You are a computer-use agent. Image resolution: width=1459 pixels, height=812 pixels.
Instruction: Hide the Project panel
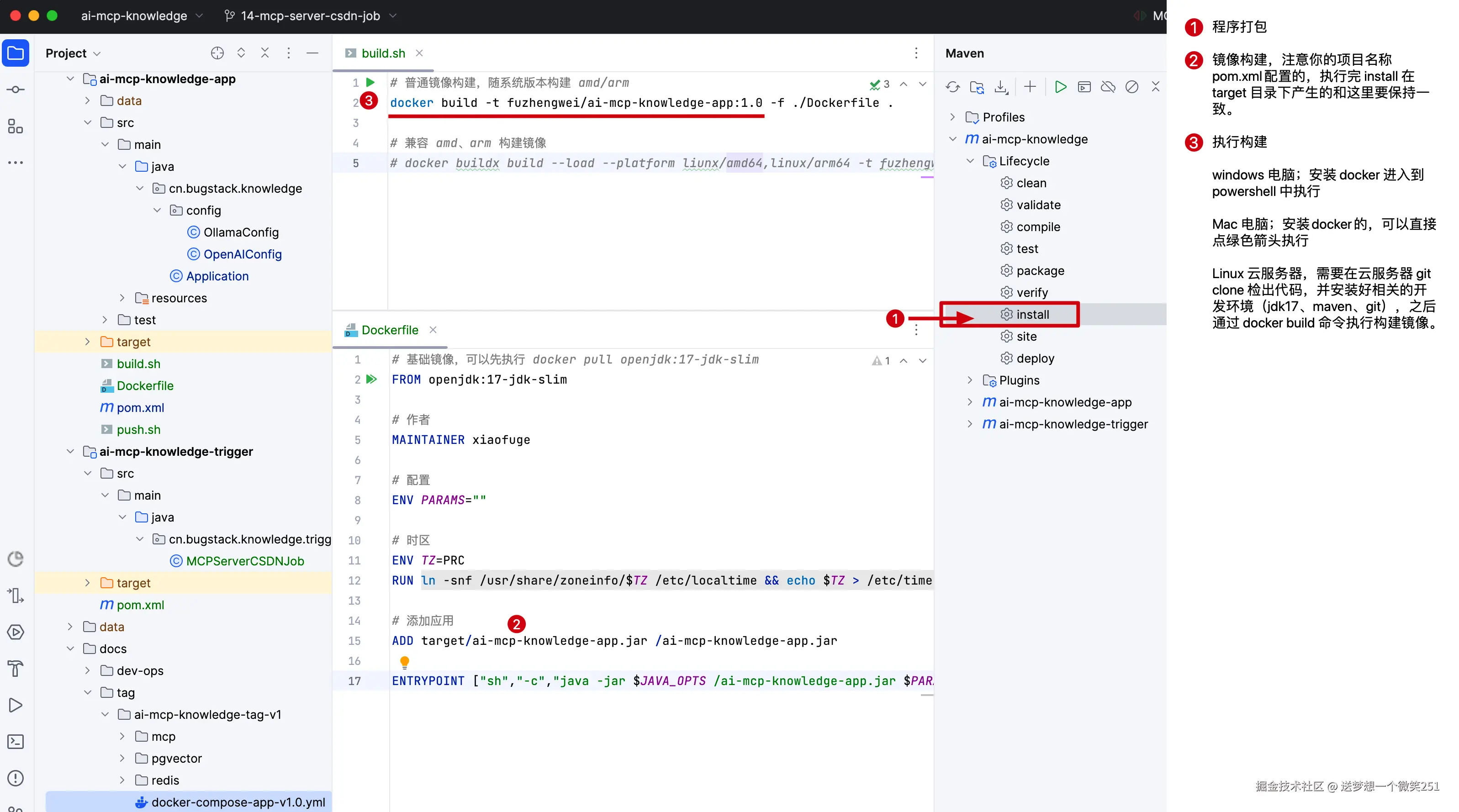coord(312,53)
